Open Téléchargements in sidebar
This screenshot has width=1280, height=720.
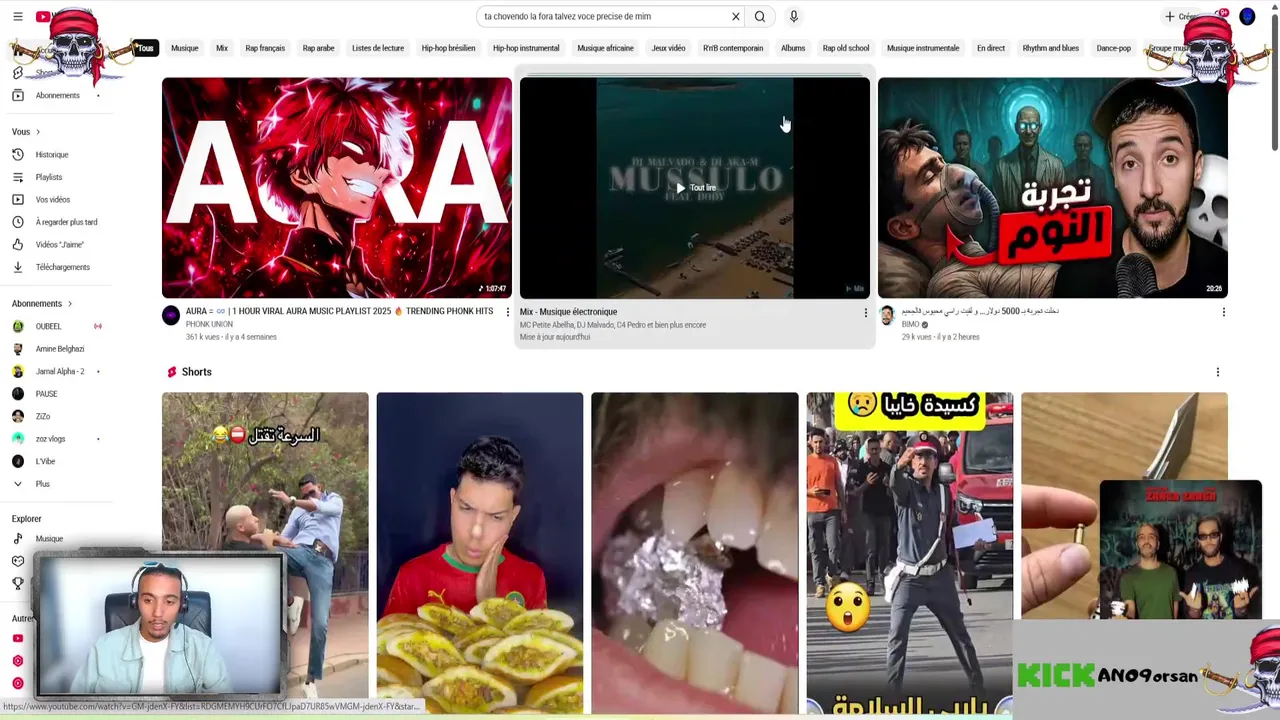pos(63,267)
